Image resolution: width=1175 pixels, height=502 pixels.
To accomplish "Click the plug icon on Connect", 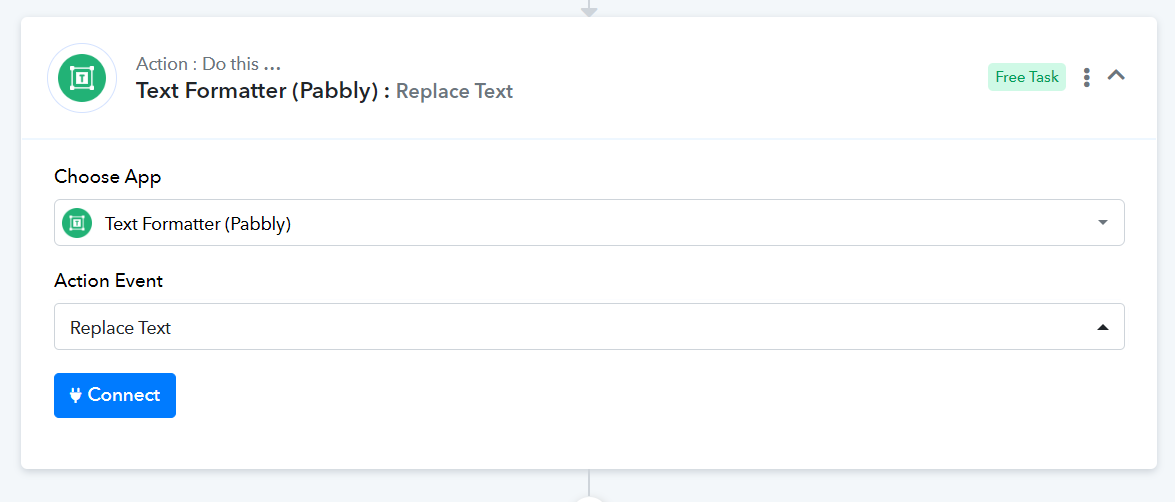I will point(76,395).
